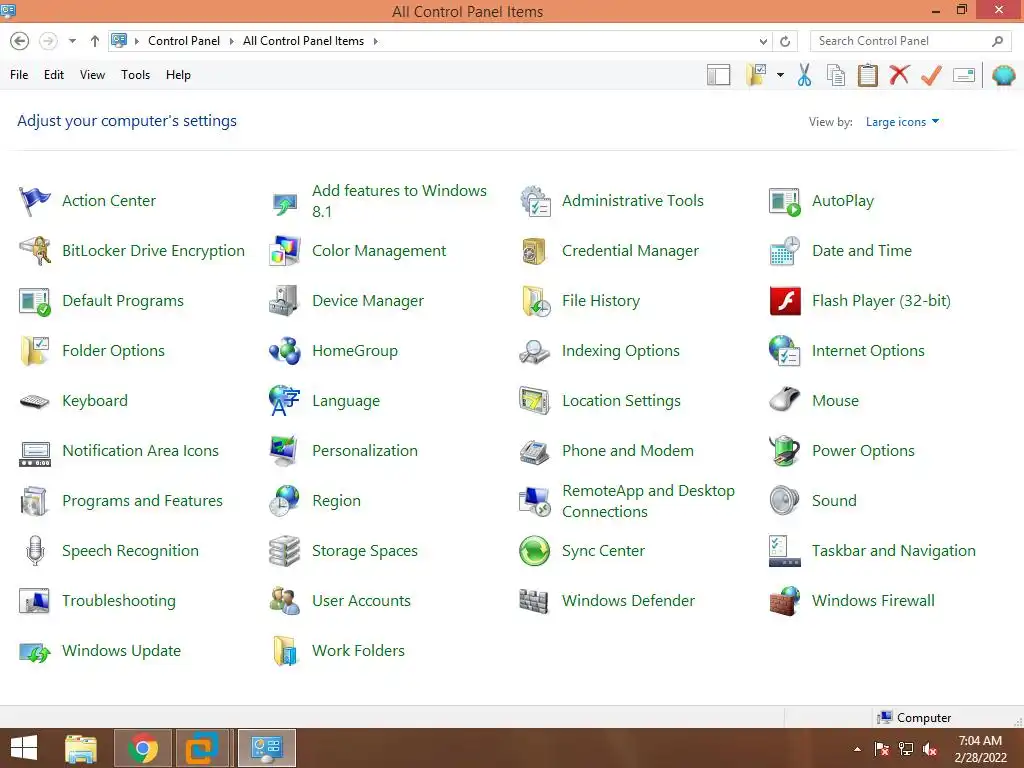Click the Up one level arrow

point(95,41)
